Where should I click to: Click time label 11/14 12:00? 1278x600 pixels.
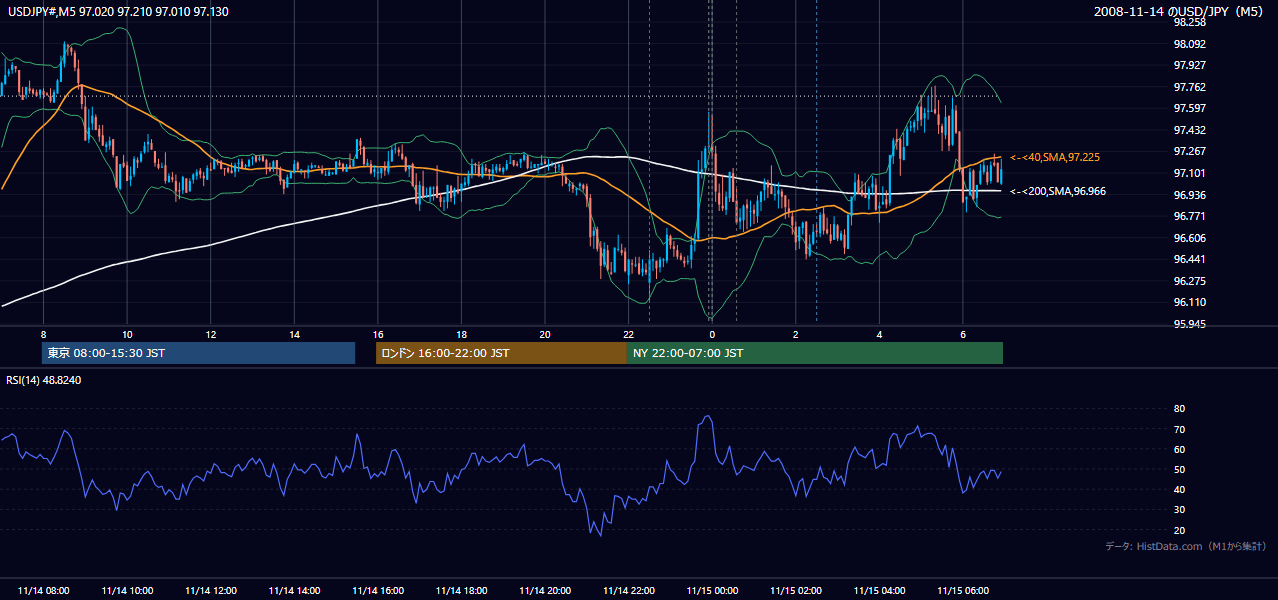click(211, 591)
